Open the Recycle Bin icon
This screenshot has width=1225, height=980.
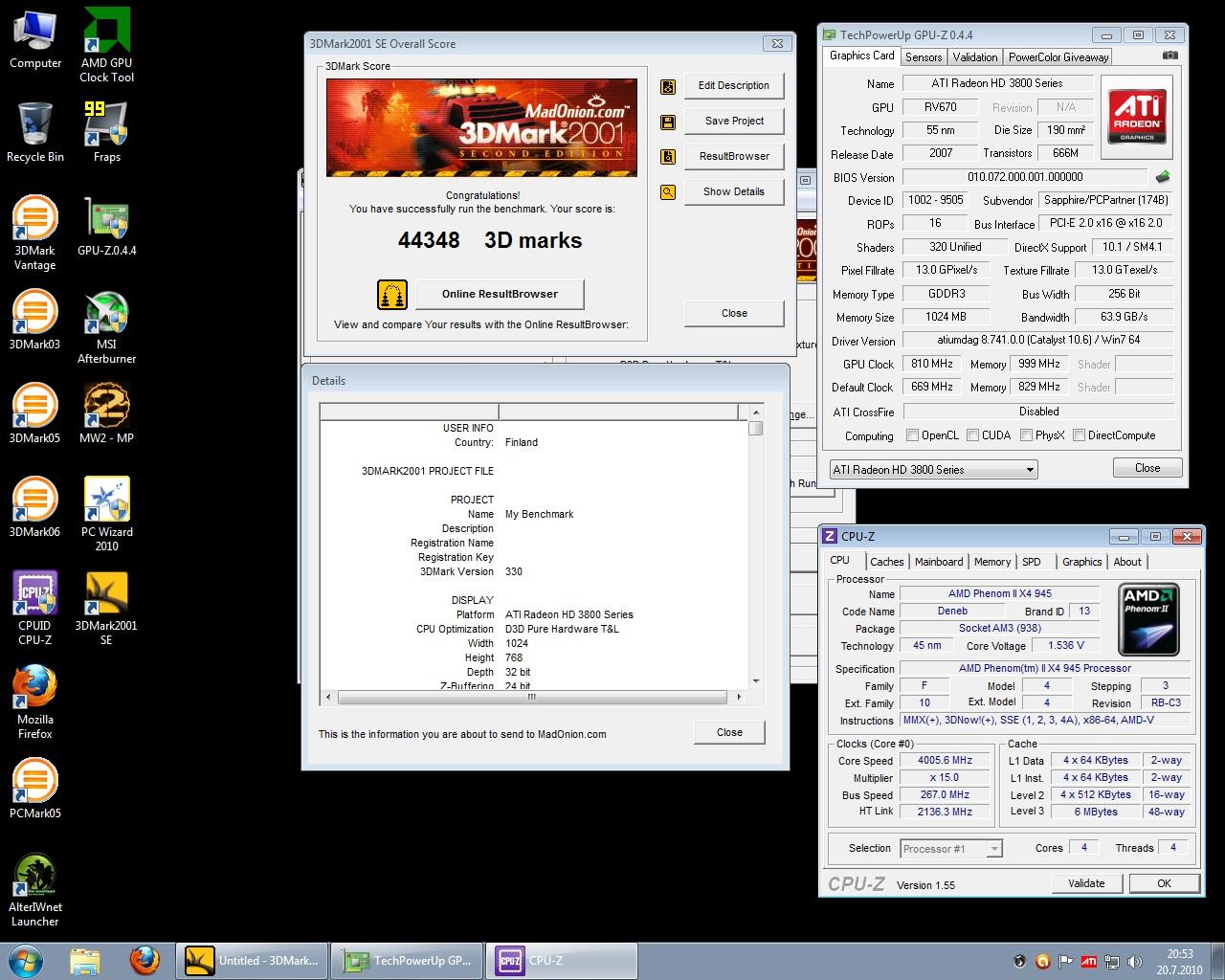pos(35,132)
